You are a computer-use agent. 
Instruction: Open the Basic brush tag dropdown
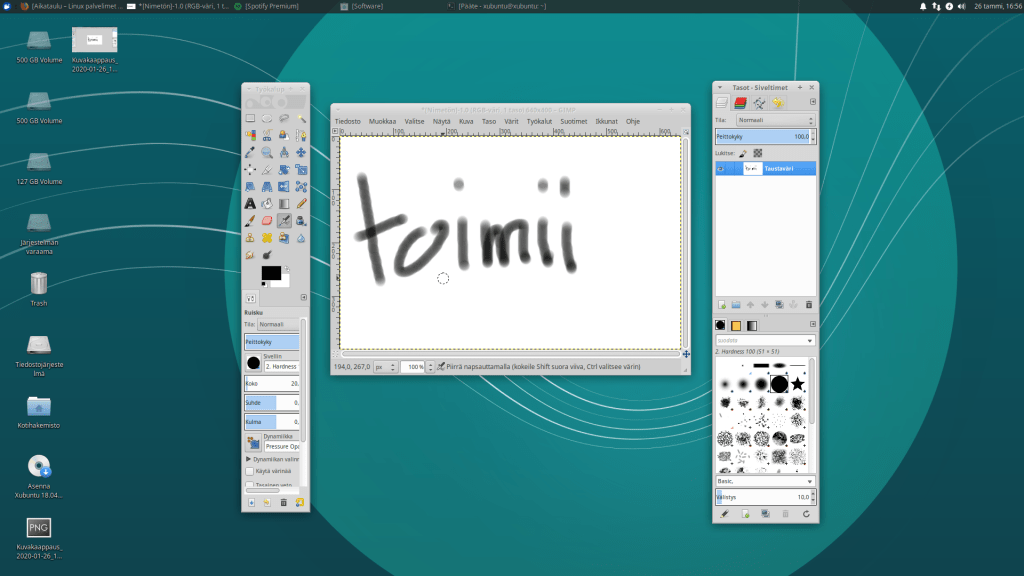[x=765, y=480]
